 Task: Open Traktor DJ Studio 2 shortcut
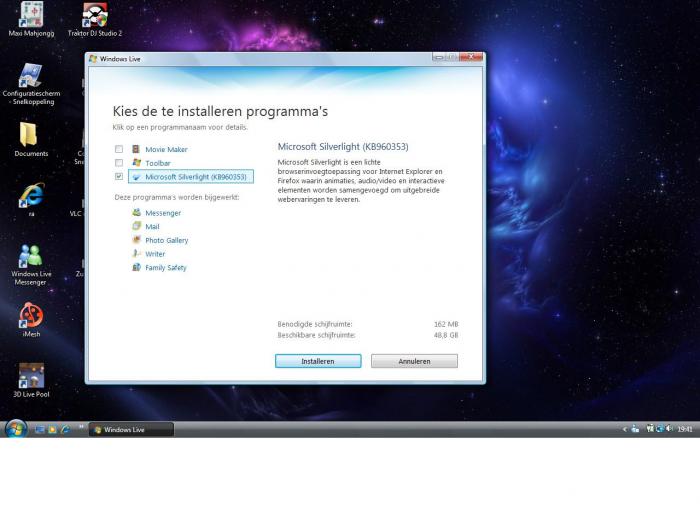click(95, 19)
